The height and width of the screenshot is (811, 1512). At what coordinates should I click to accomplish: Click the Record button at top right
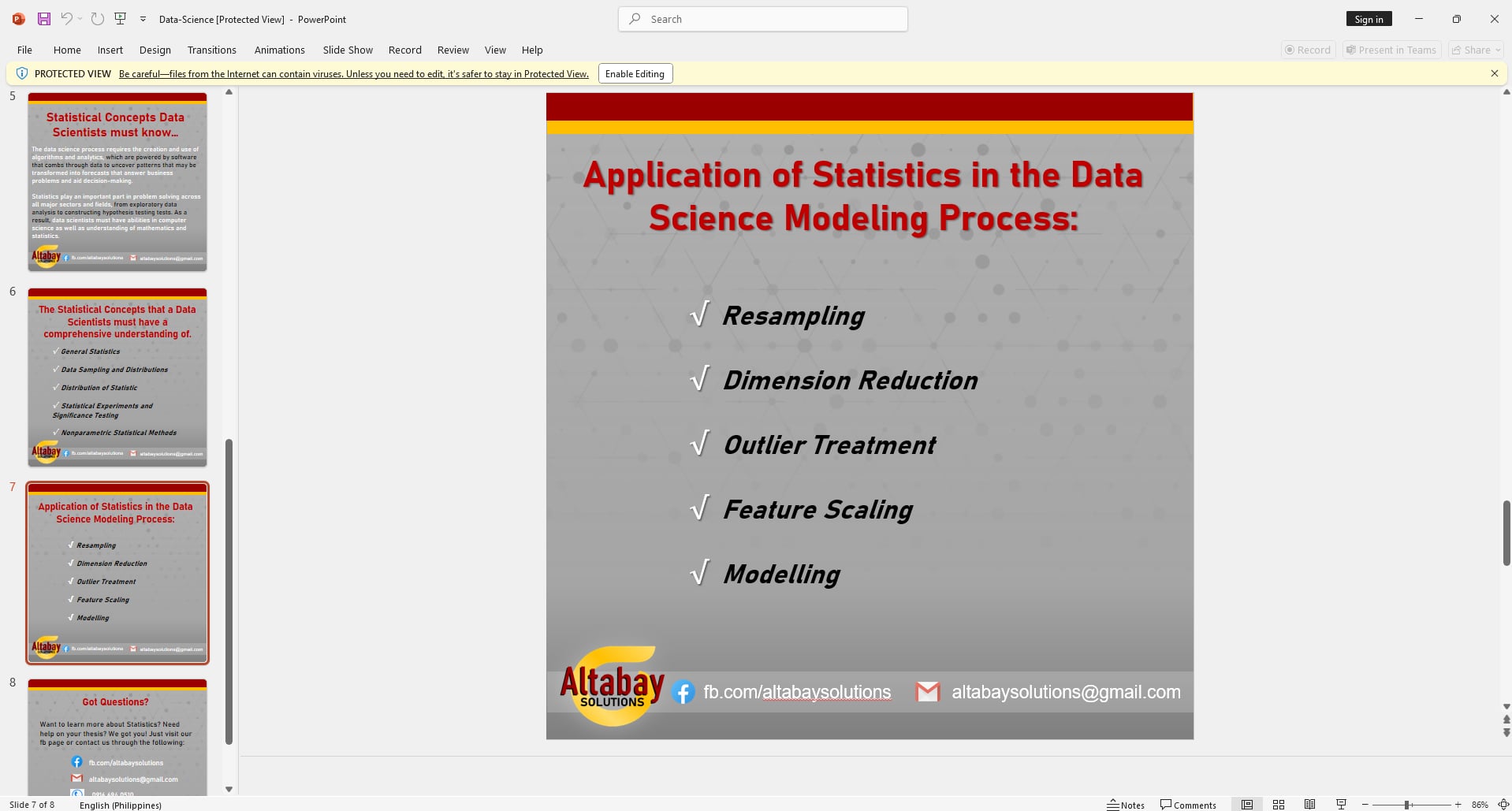pyautogui.click(x=1309, y=50)
